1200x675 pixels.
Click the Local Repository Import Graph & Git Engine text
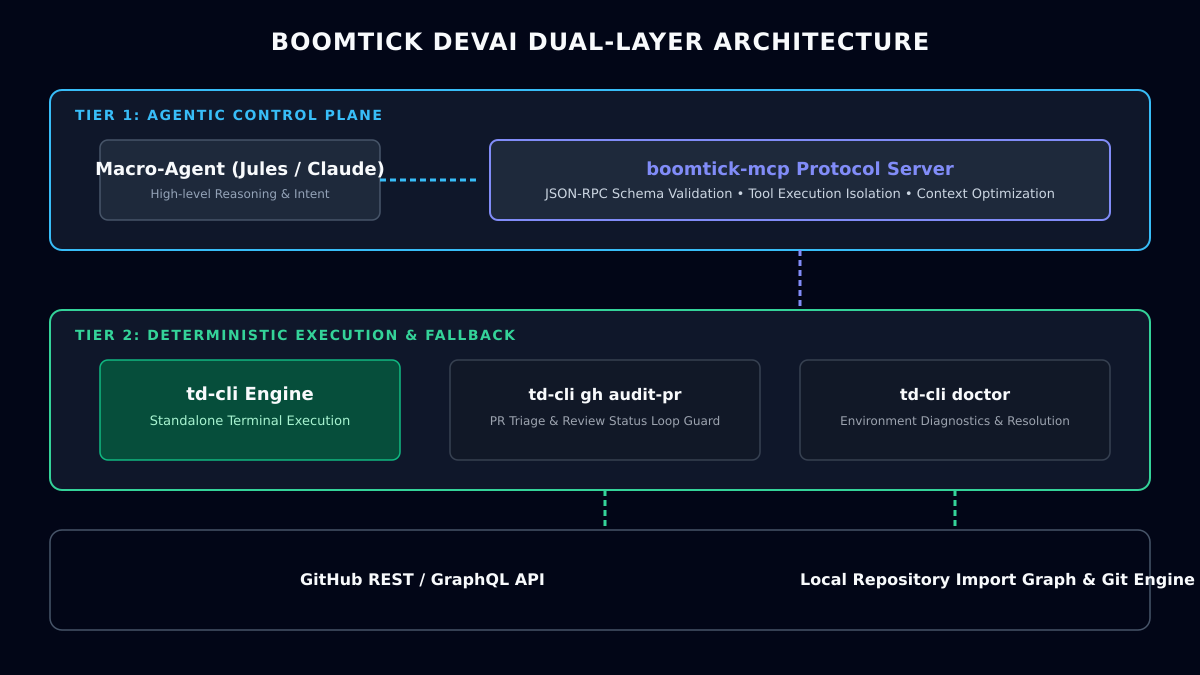(x=997, y=580)
